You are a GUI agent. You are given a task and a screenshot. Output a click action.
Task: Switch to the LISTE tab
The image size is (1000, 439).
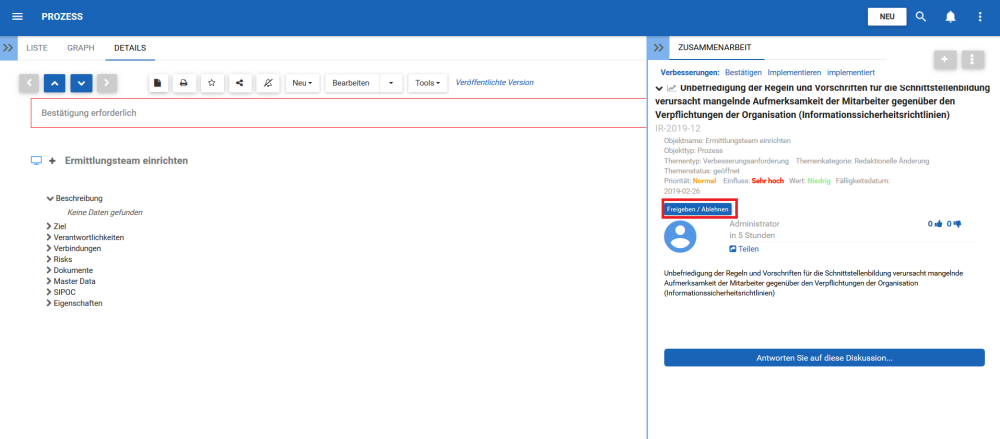point(37,48)
